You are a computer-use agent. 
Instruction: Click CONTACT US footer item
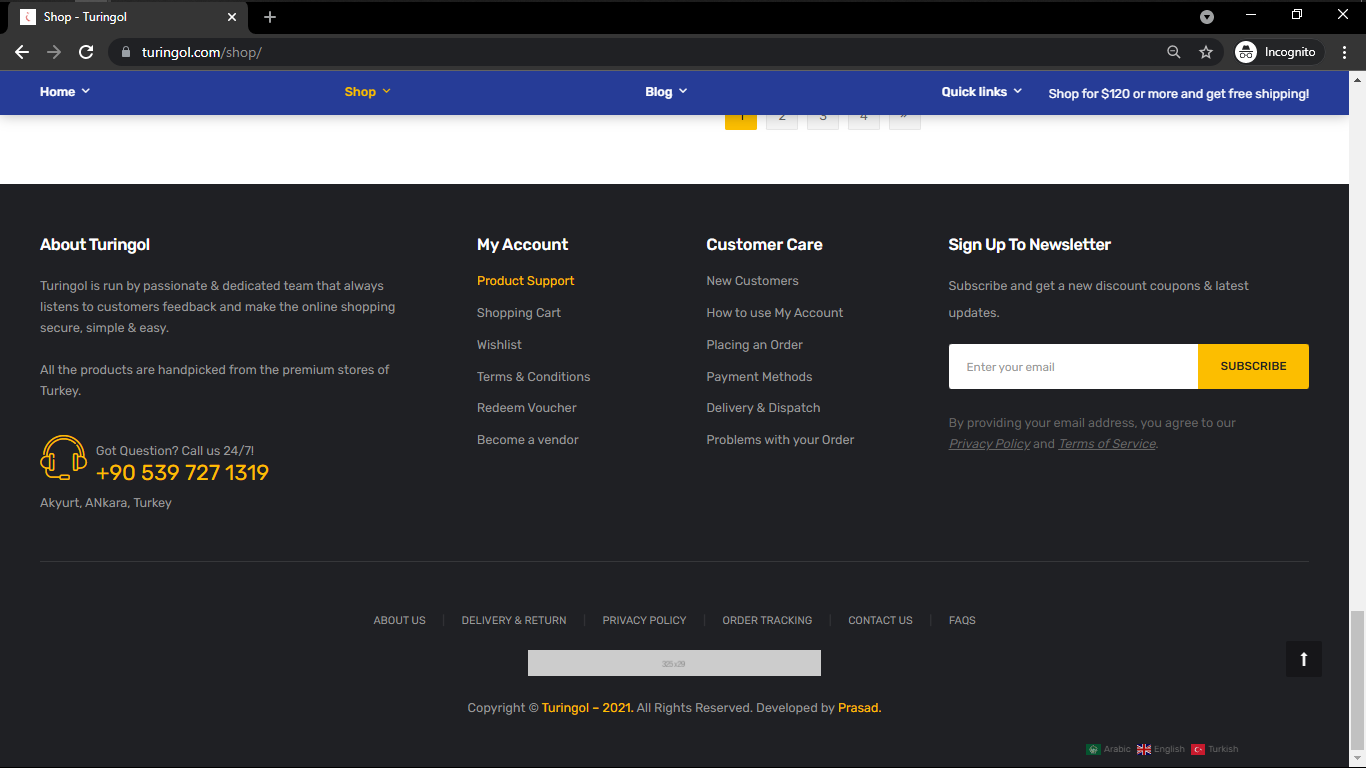tap(880, 621)
